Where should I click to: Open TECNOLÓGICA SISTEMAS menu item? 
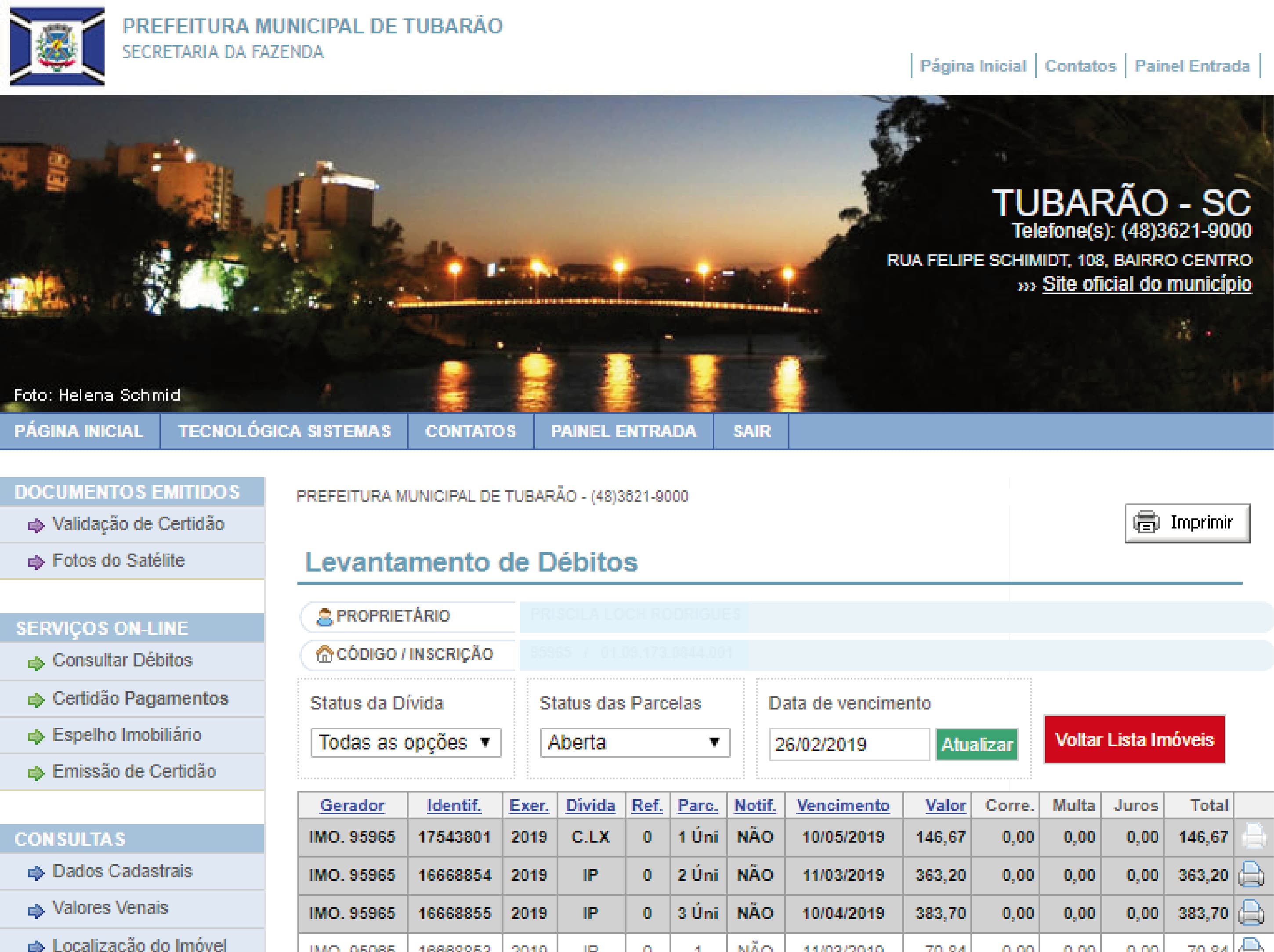[284, 431]
